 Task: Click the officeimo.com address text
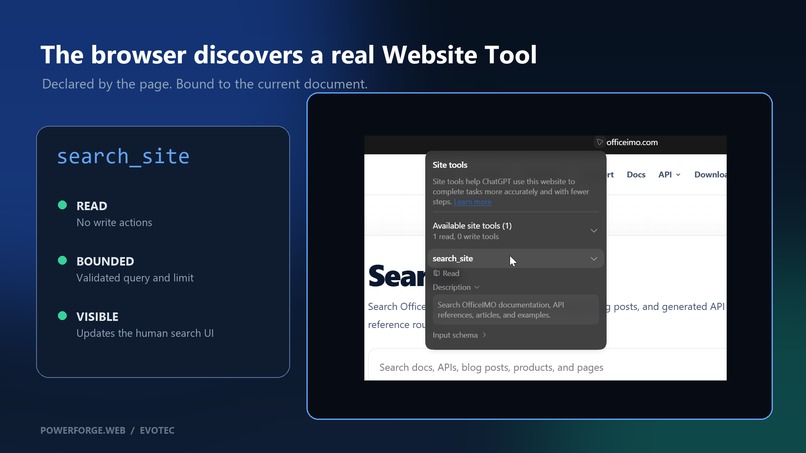point(632,142)
